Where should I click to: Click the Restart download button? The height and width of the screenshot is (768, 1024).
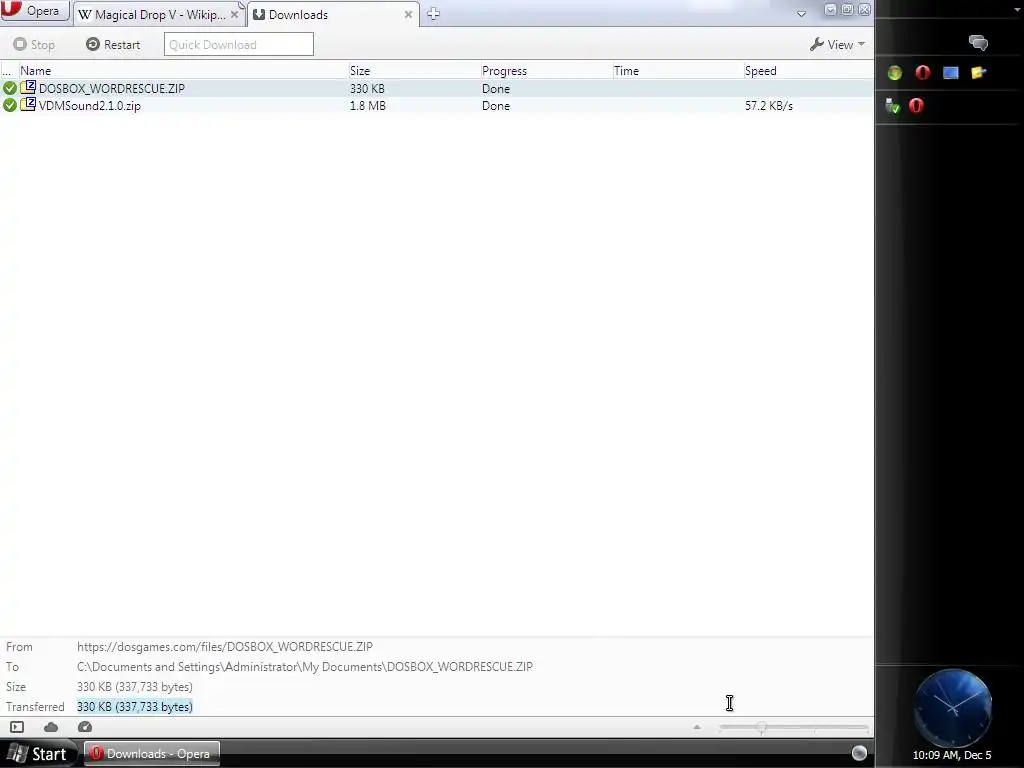(x=113, y=44)
